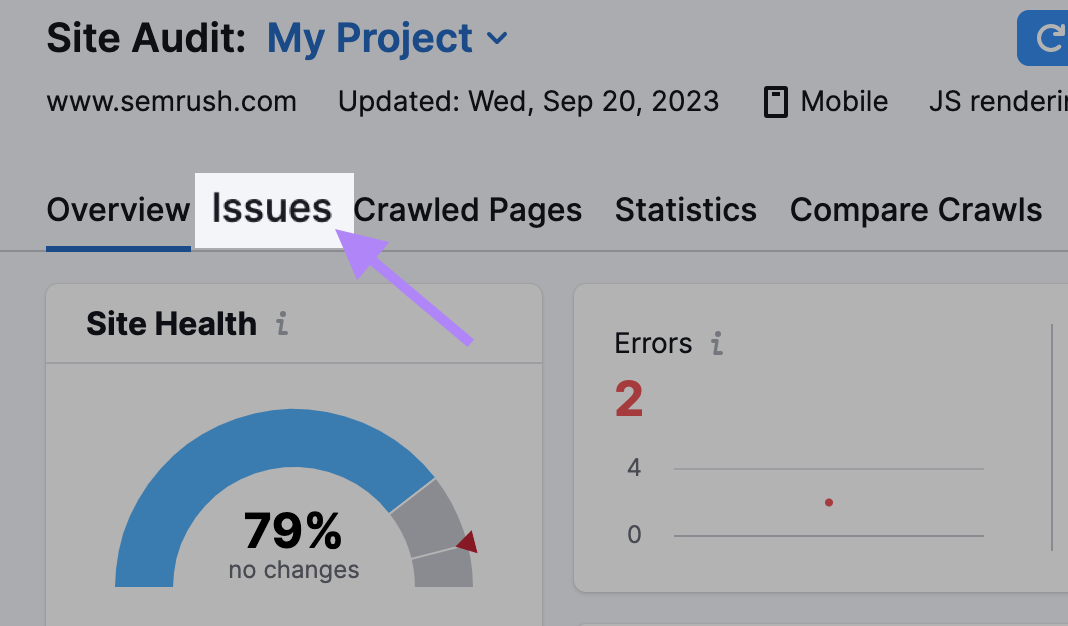Switch to the Overview tab

click(118, 210)
